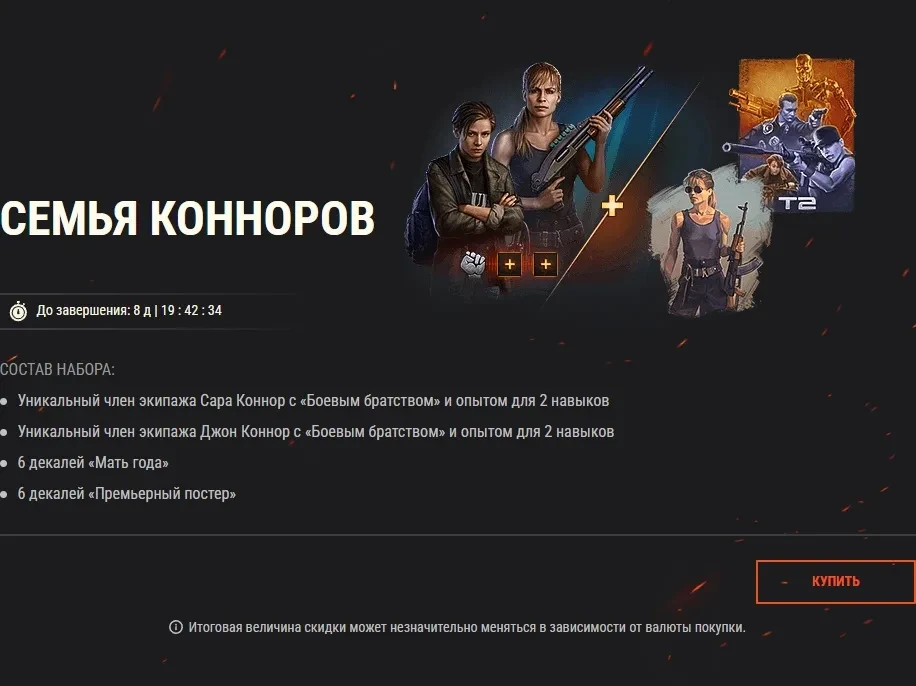
Task: Click the «Премьерный постер» decals list item
Action: coord(127,494)
